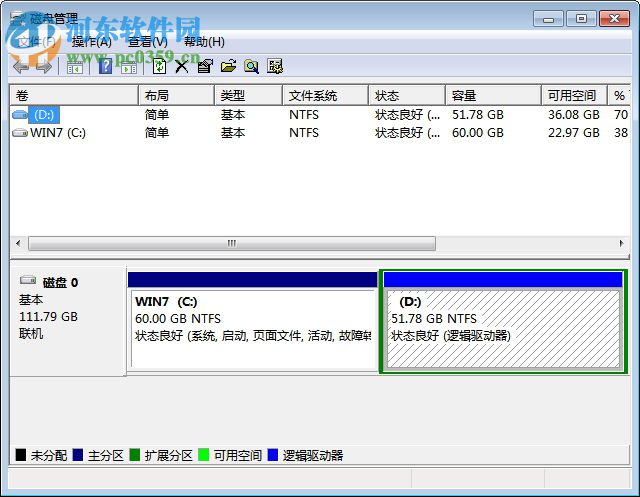Image resolution: width=640 pixels, height=497 pixels.
Task: Close the Disk Management window
Action: tap(614, 19)
